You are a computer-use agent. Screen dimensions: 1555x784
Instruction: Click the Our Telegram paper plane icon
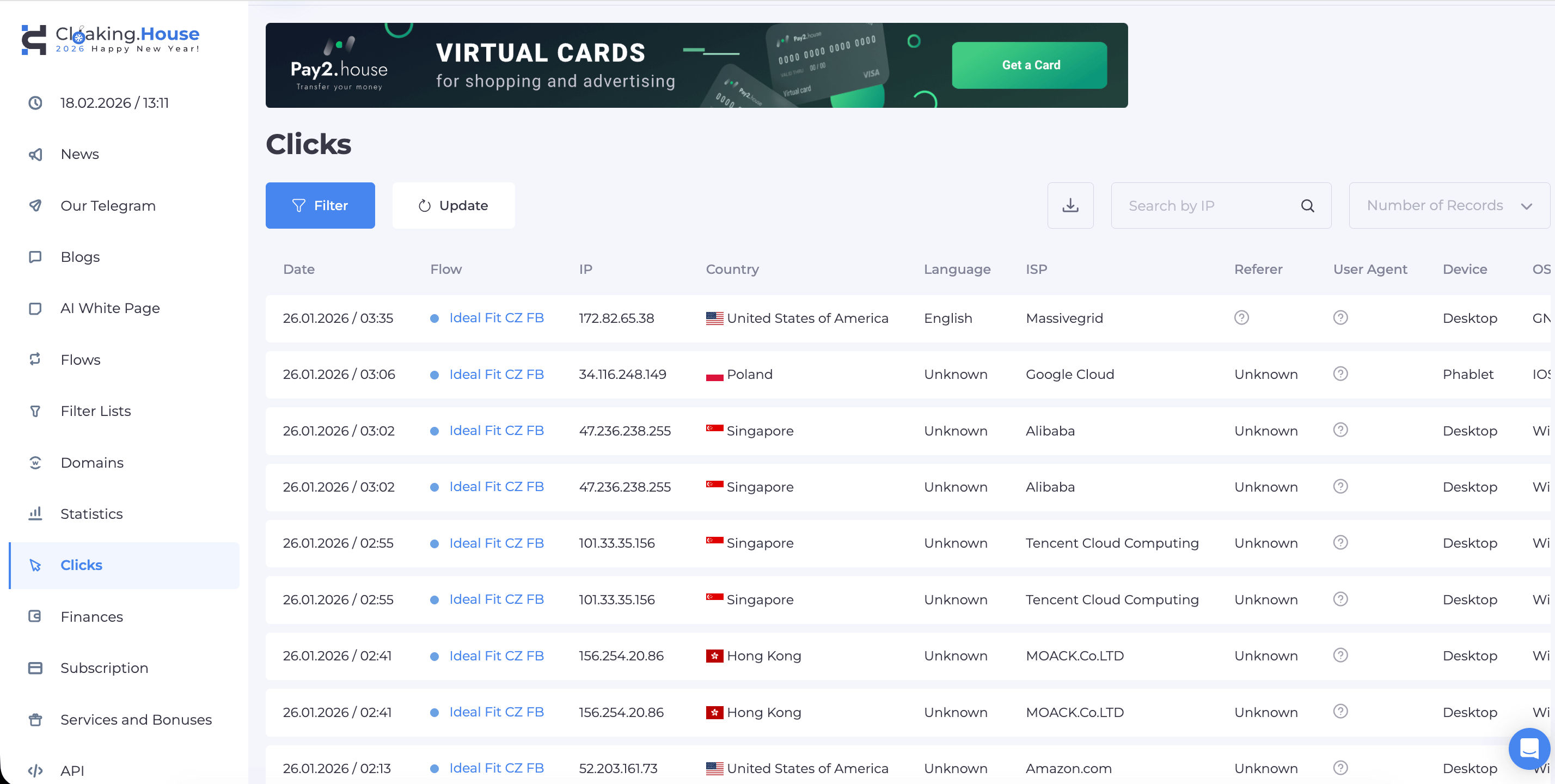[x=35, y=205]
